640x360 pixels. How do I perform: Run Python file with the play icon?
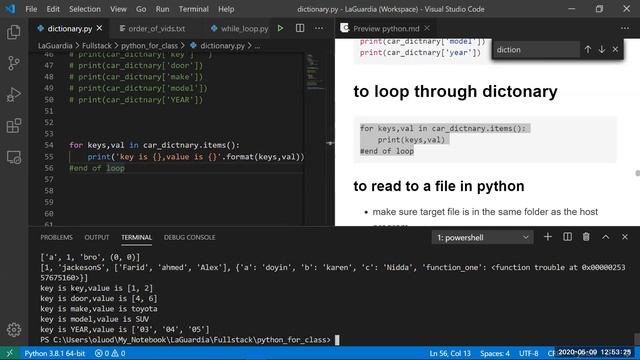(280, 28)
